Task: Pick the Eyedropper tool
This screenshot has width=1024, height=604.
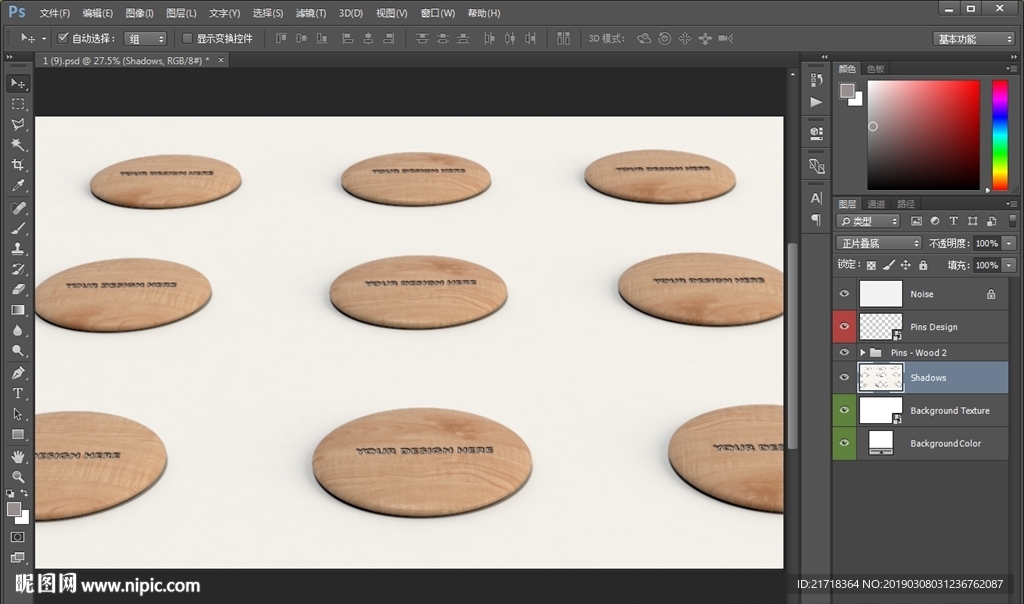Action: [x=18, y=186]
